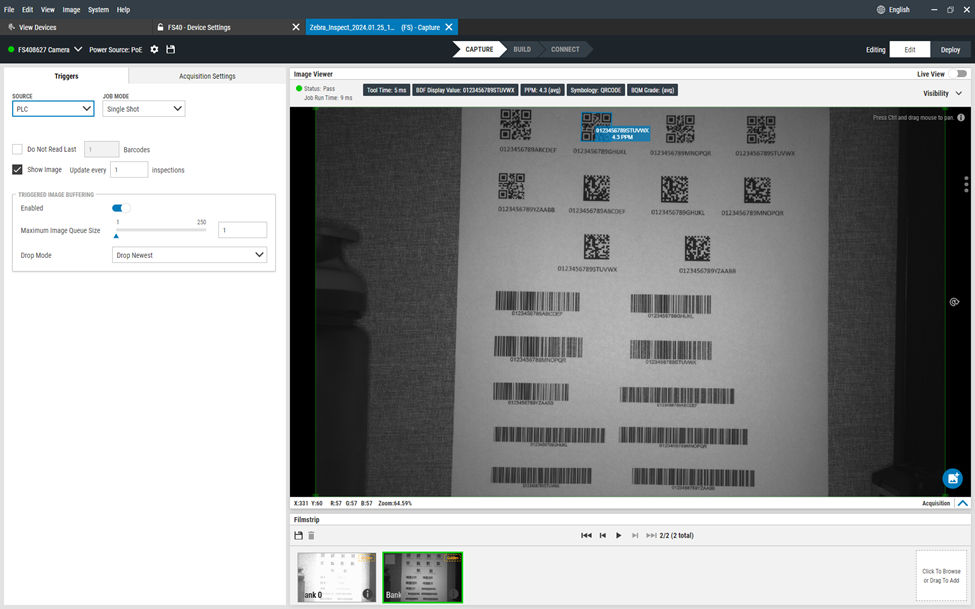Screen dimensions: 975x609
Task: Close the Zebra_Inspect Capture tab
Action: click(x=449, y=27)
